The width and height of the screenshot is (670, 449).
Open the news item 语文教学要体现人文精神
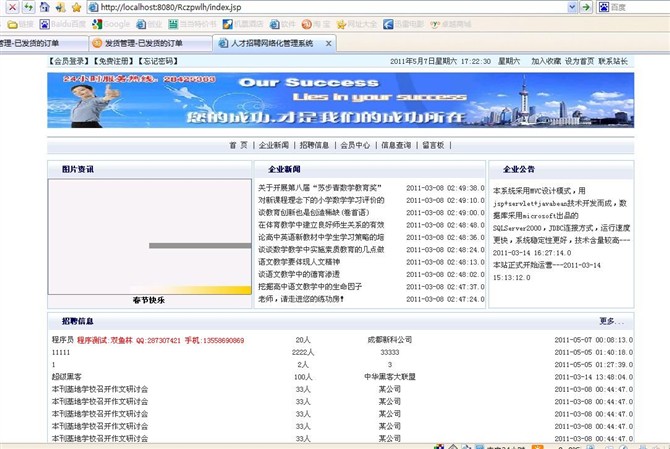(x=299, y=262)
